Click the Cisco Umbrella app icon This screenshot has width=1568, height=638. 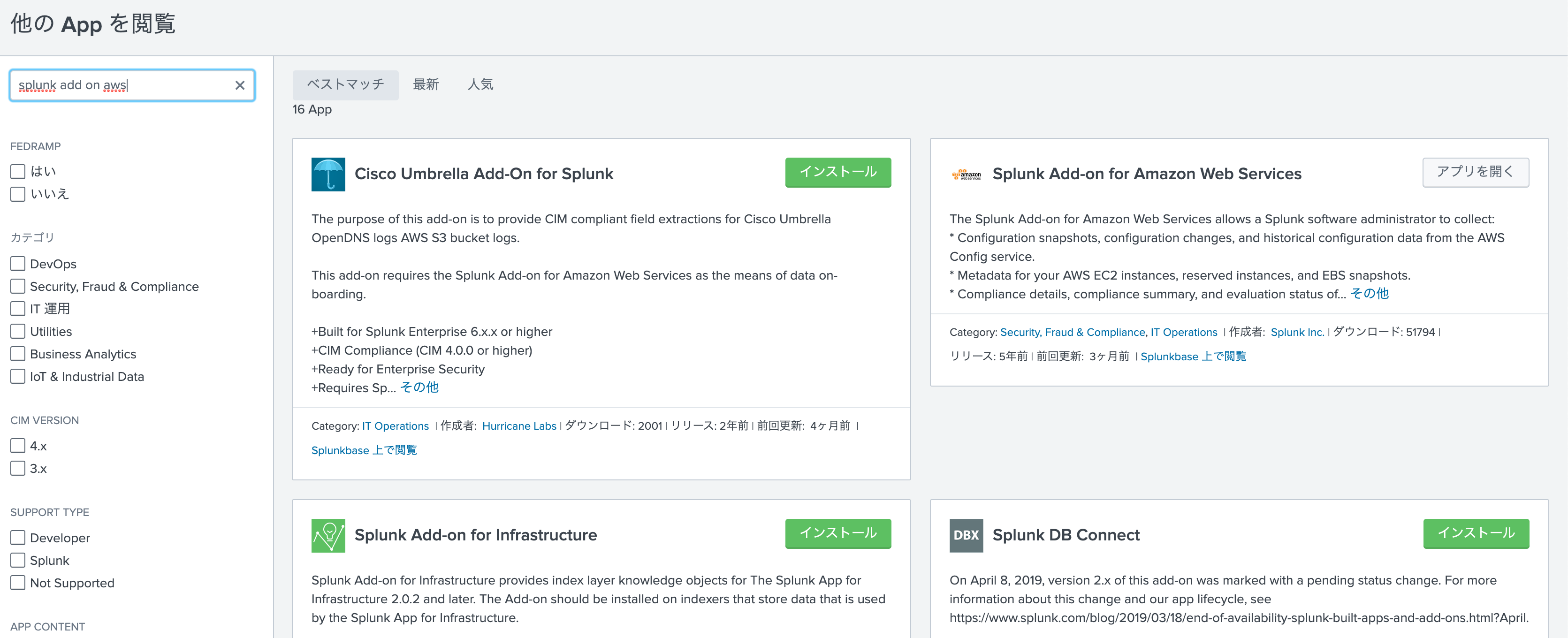pos(328,174)
